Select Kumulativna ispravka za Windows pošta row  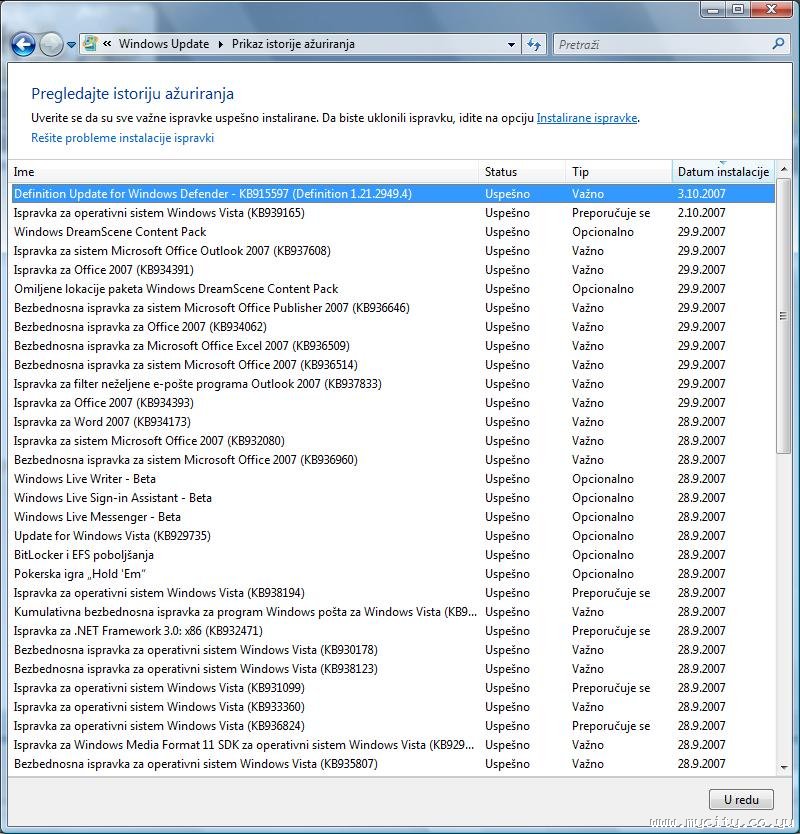click(393, 612)
